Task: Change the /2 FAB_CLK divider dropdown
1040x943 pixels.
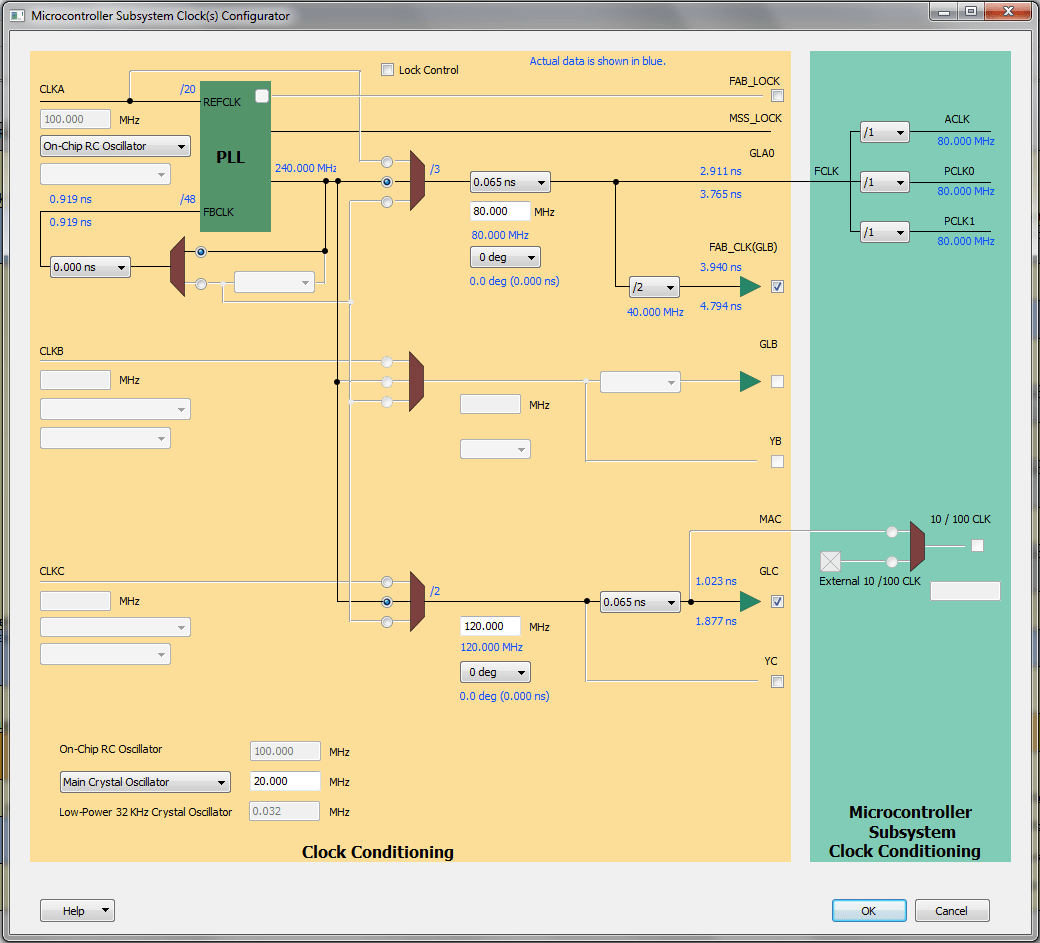Action: point(654,287)
